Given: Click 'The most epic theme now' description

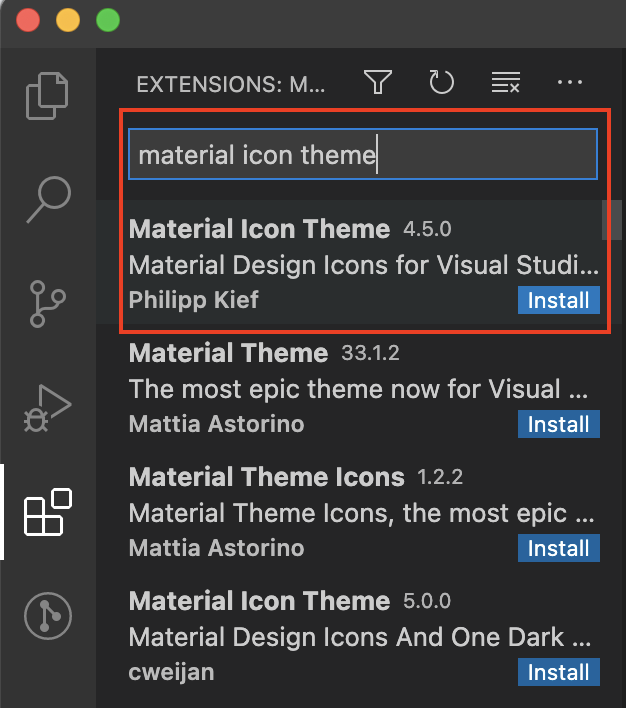Looking at the screenshot, I should pyautogui.click(x=358, y=389).
